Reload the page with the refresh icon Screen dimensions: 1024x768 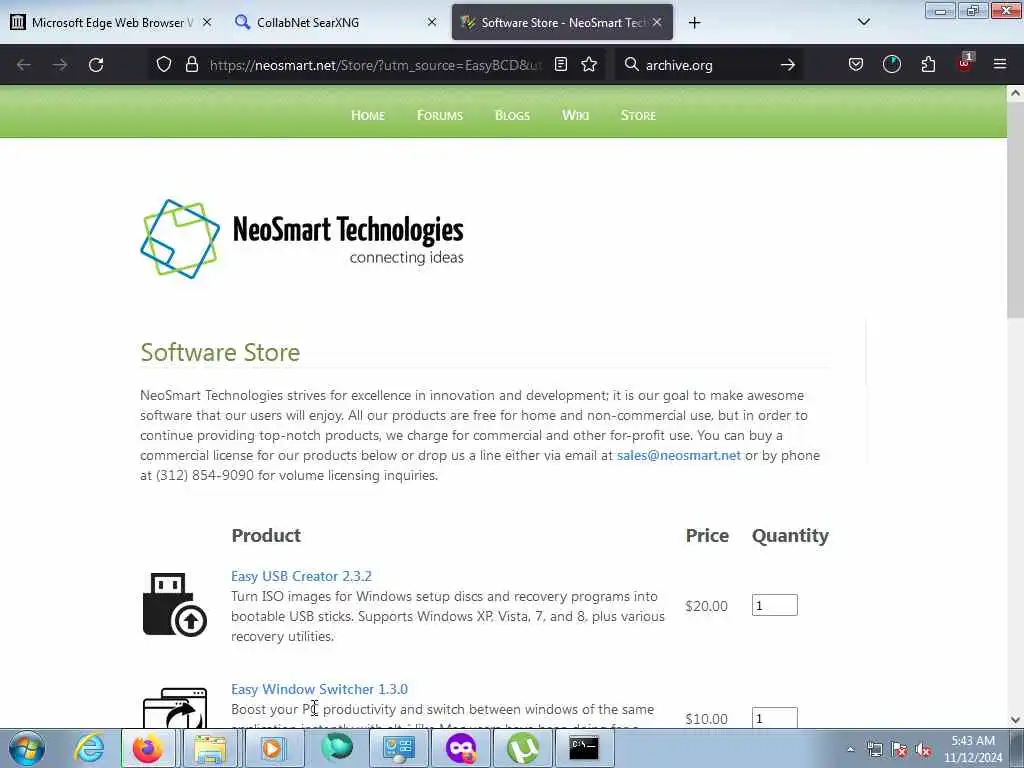pos(96,65)
